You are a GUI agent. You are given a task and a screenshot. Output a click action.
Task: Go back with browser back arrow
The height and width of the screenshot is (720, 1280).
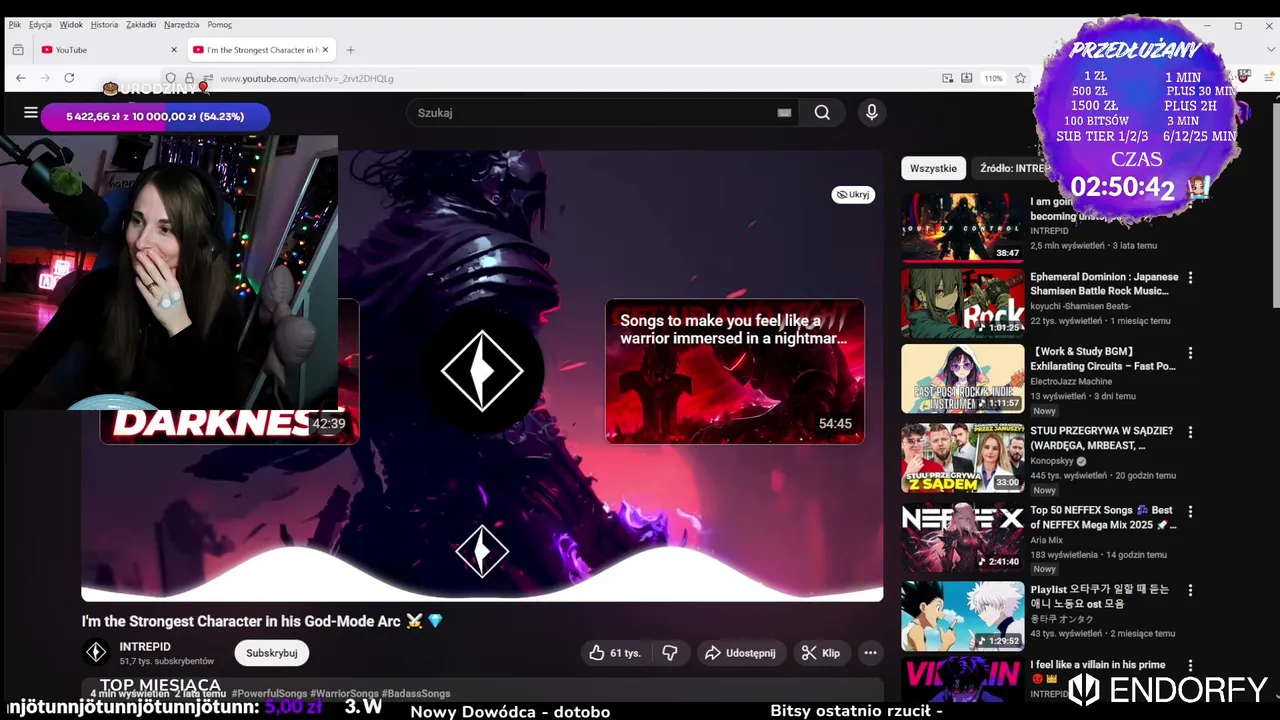[x=21, y=78]
